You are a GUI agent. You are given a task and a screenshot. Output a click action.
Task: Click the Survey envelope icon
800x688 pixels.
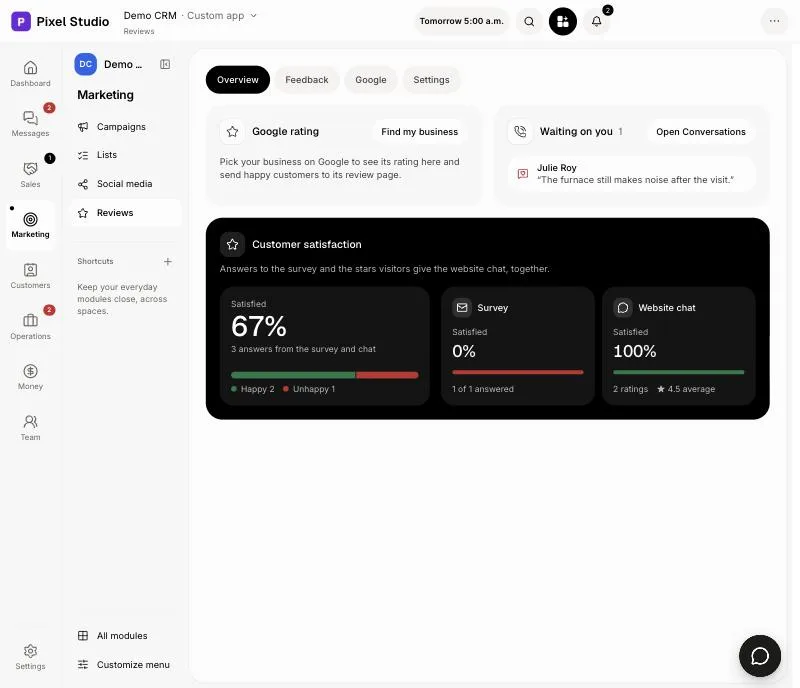(x=462, y=308)
